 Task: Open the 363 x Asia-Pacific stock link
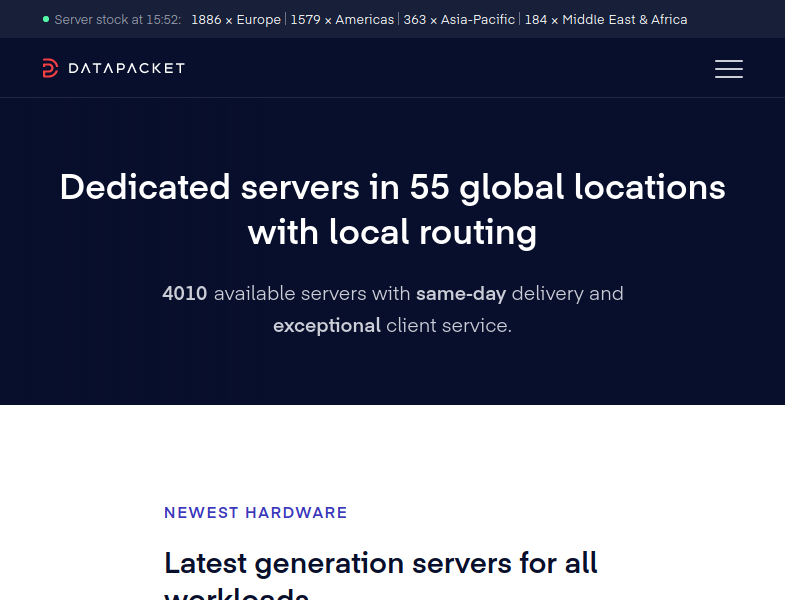point(459,19)
